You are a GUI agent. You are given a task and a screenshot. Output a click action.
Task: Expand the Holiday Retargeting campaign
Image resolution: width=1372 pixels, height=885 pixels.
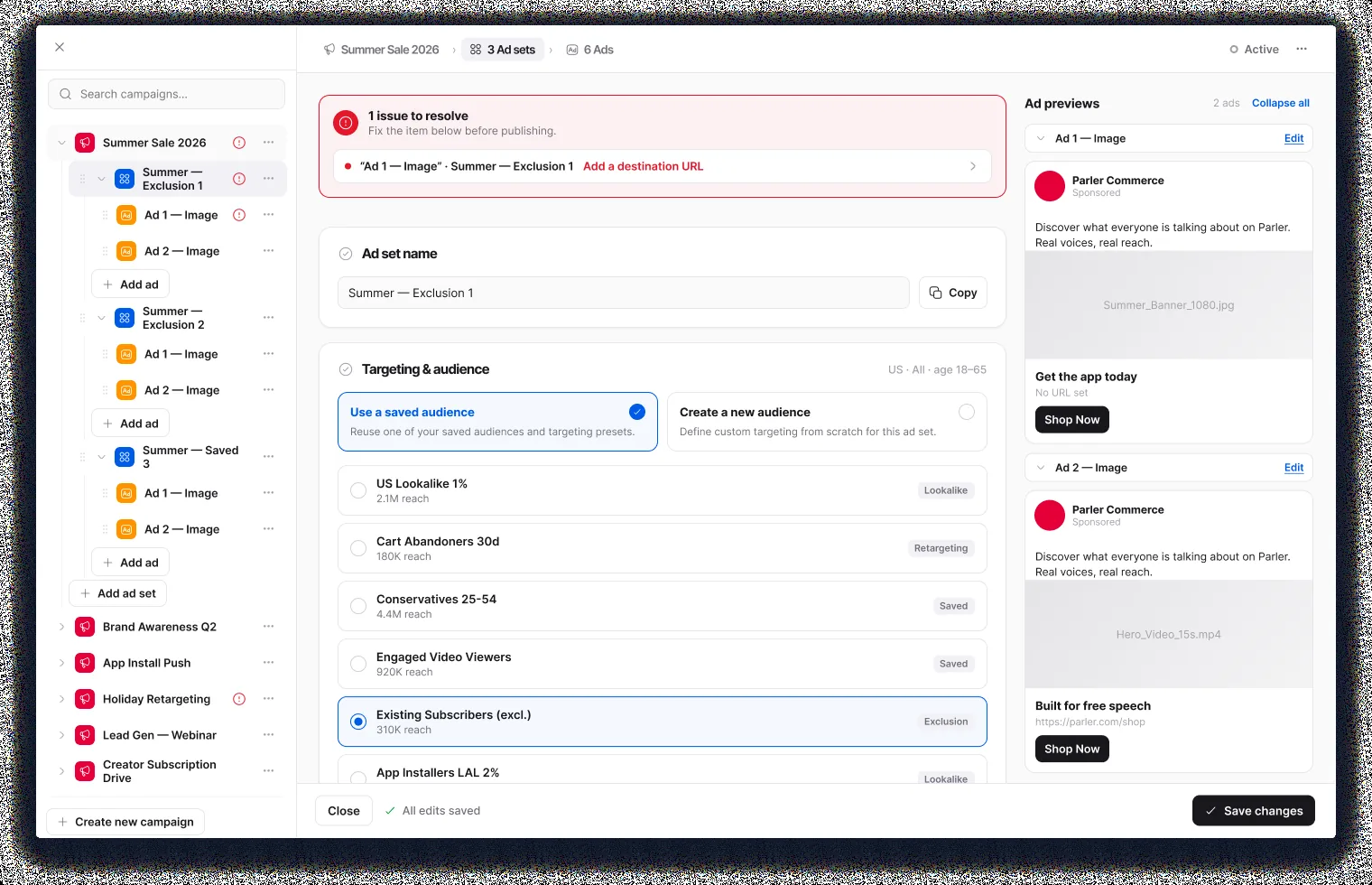point(61,699)
